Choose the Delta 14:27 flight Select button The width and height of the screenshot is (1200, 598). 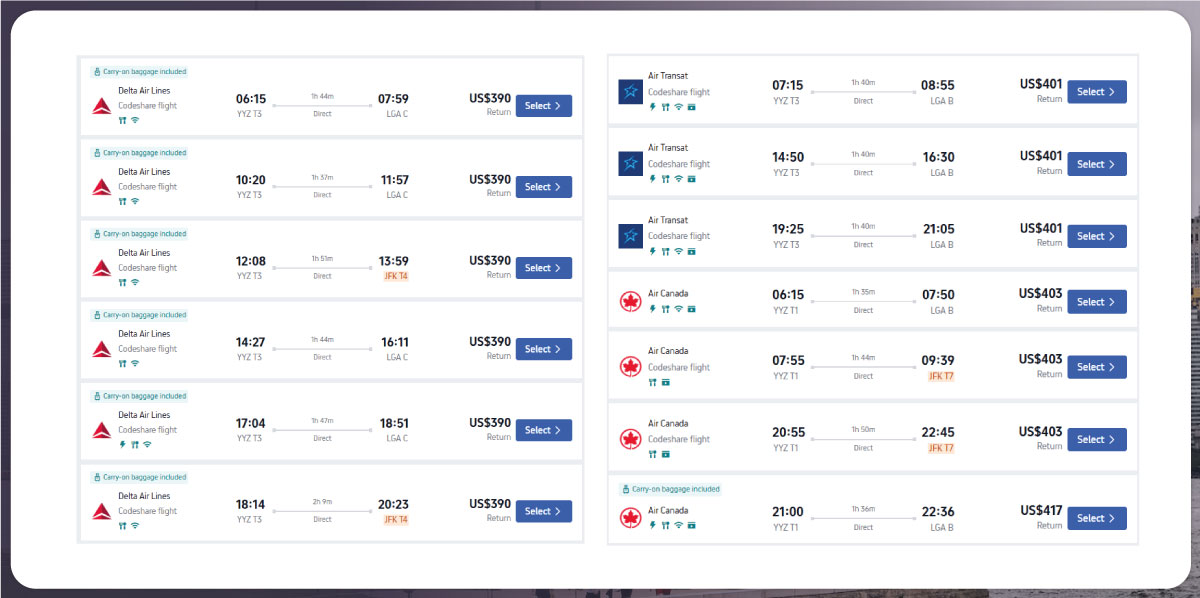[543, 349]
